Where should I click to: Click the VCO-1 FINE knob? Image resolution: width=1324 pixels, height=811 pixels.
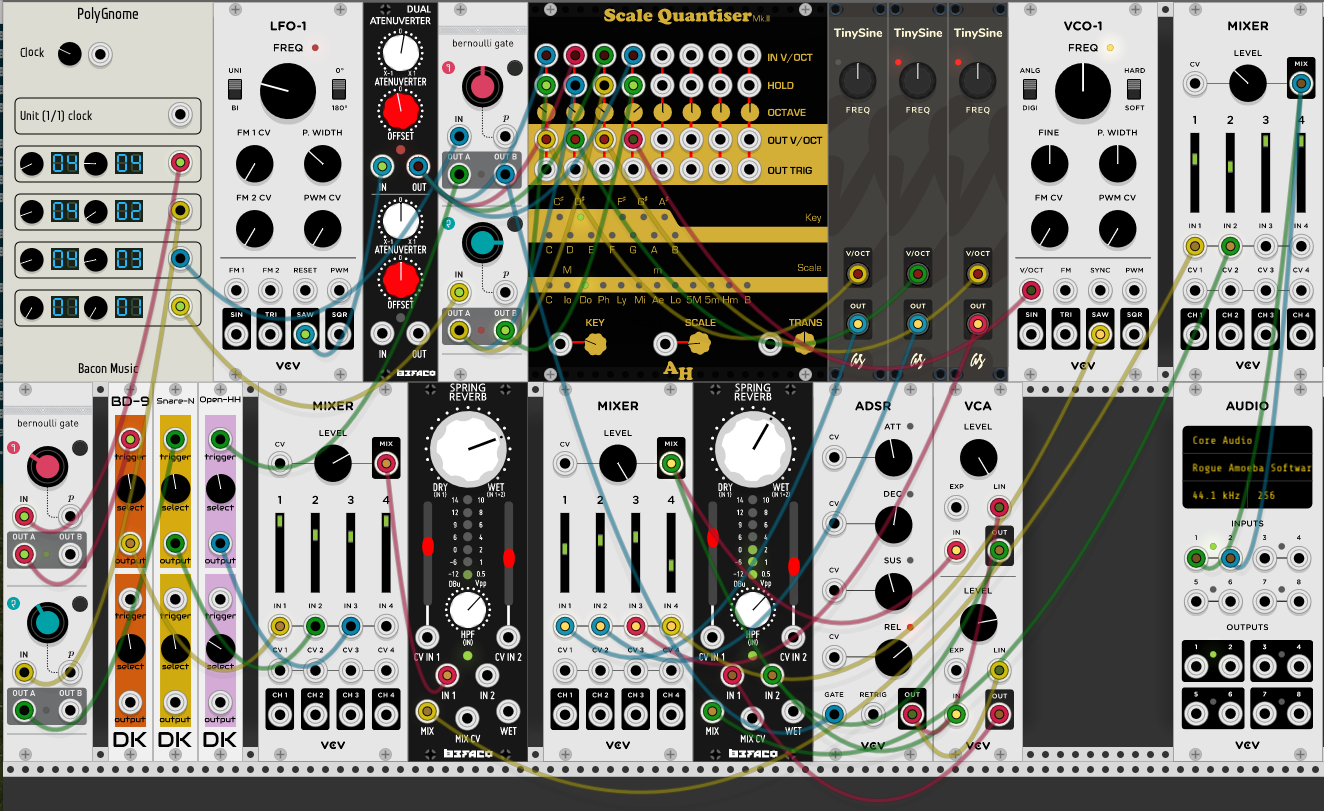(1048, 163)
